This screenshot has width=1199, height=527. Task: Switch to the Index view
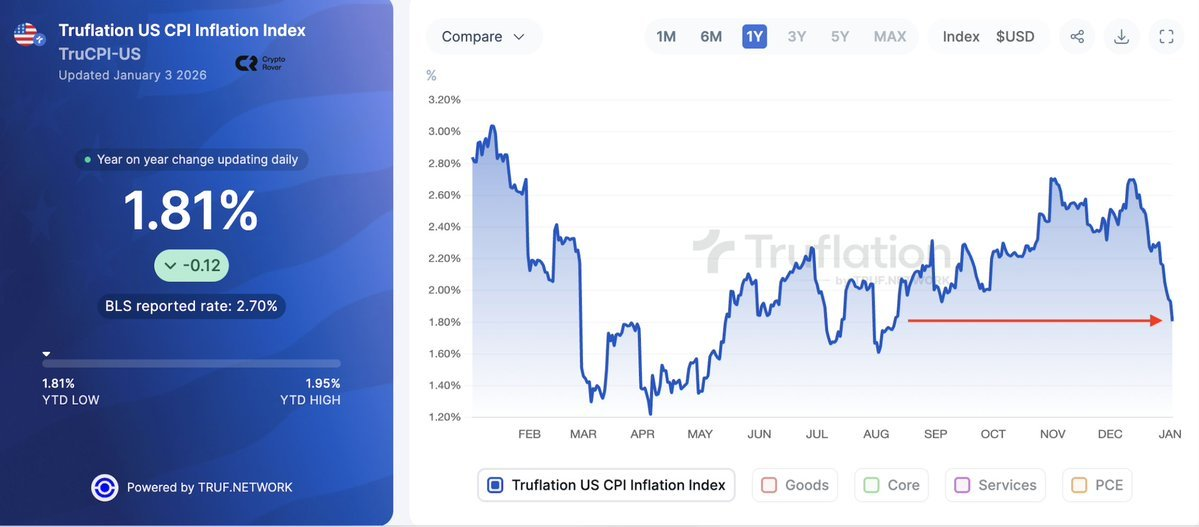point(961,37)
